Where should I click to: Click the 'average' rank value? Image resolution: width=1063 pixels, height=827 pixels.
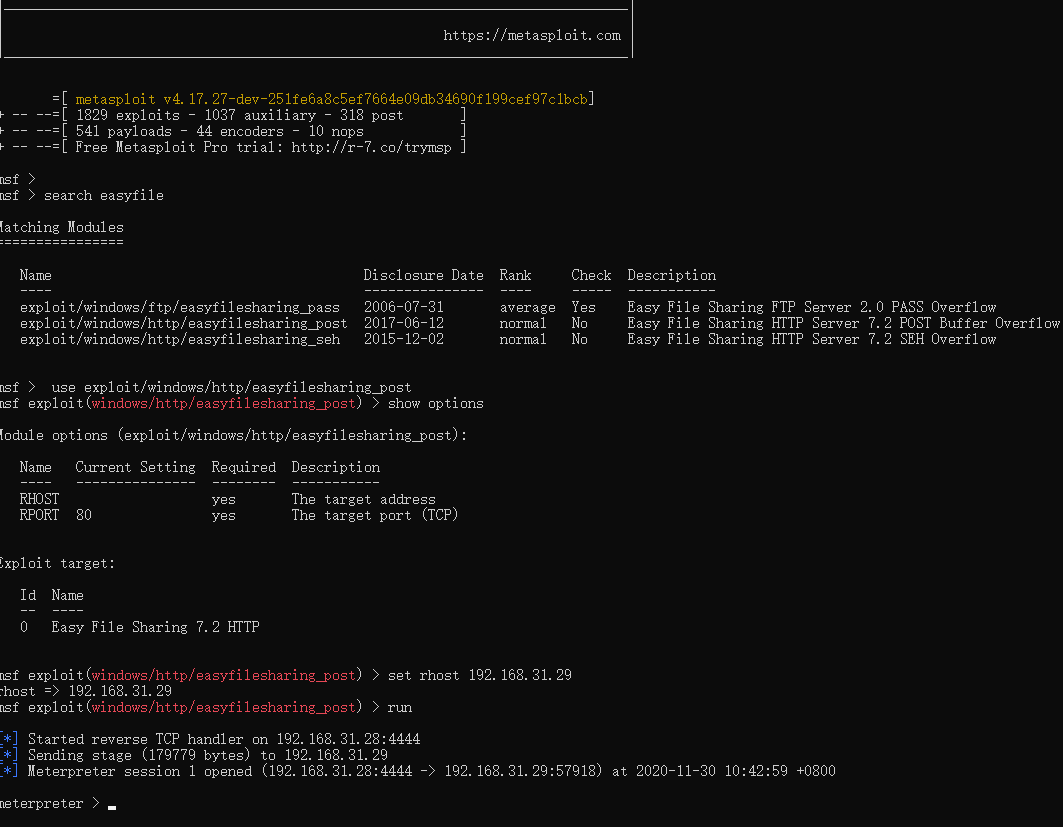click(527, 307)
